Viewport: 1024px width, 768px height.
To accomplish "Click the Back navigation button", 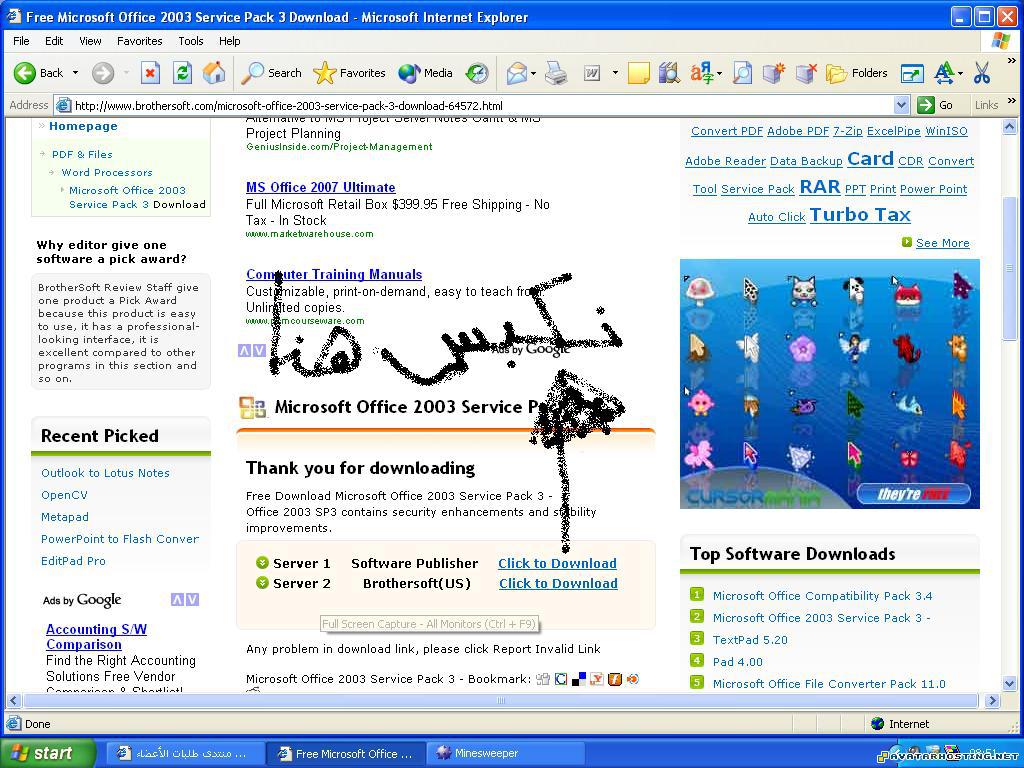I will pos(39,73).
